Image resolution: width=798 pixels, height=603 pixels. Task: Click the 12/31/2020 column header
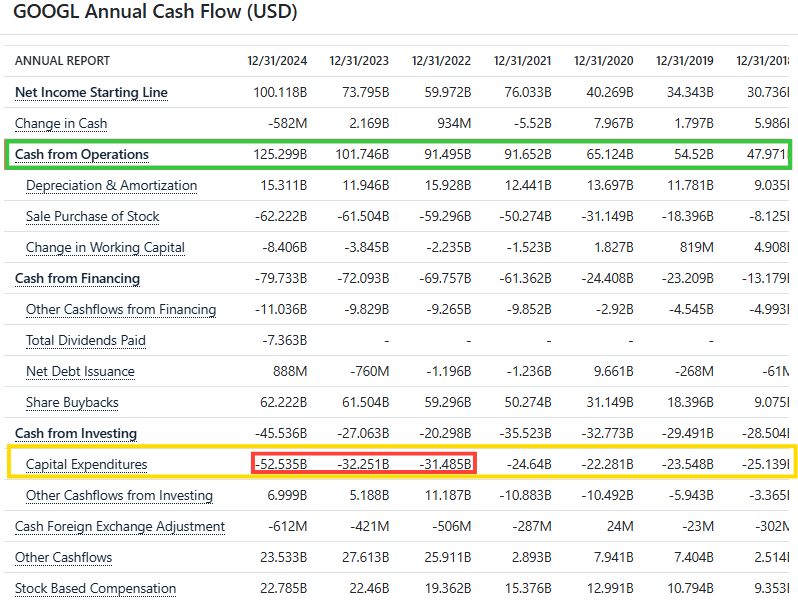pyautogui.click(x=604, y=61)
